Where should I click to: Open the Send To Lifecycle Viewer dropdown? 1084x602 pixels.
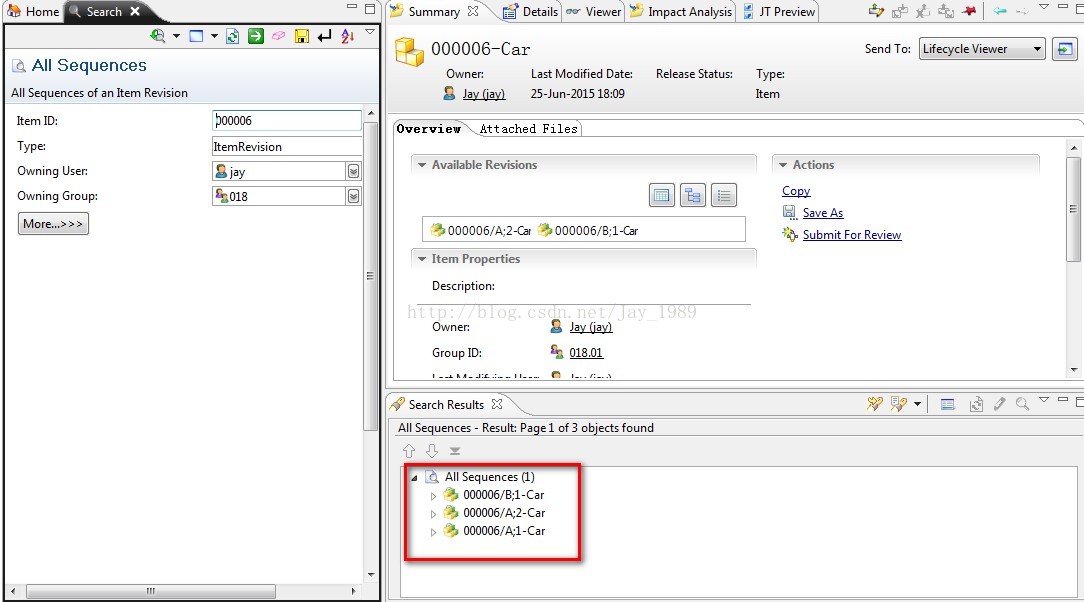[x=982, y=49]
